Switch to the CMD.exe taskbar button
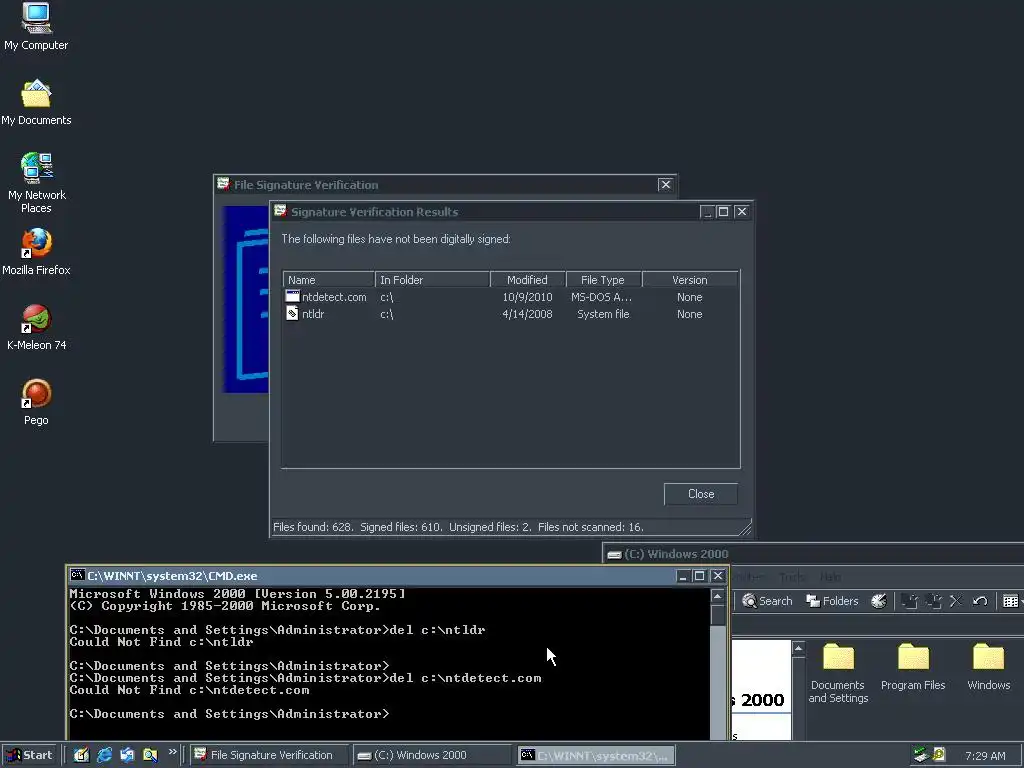 click(596, 755)
